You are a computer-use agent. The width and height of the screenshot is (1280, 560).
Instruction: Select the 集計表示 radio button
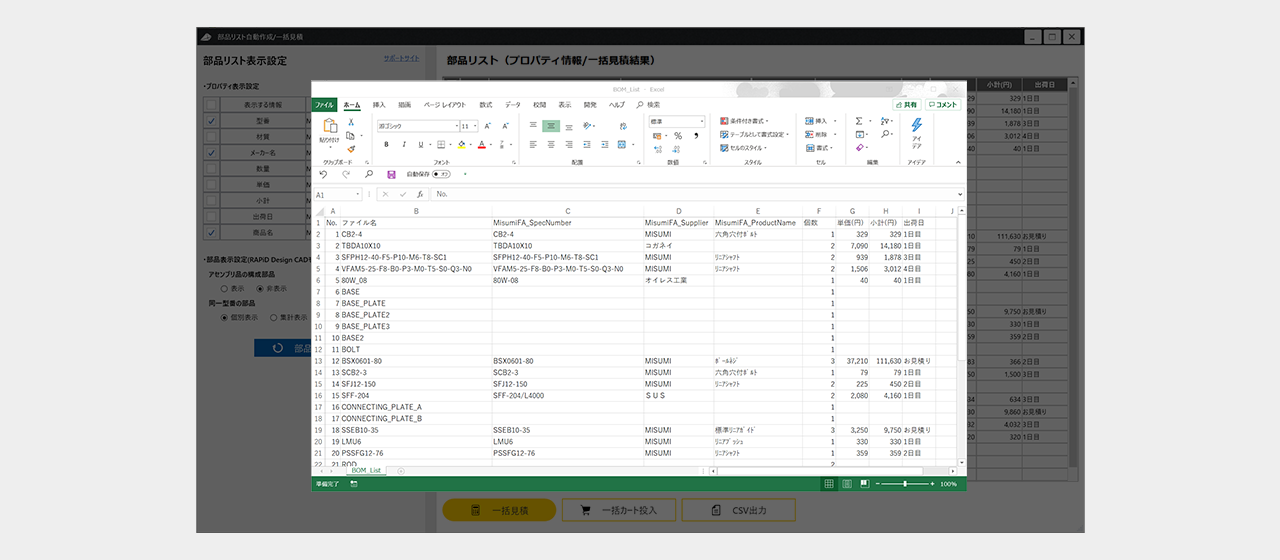273,318
